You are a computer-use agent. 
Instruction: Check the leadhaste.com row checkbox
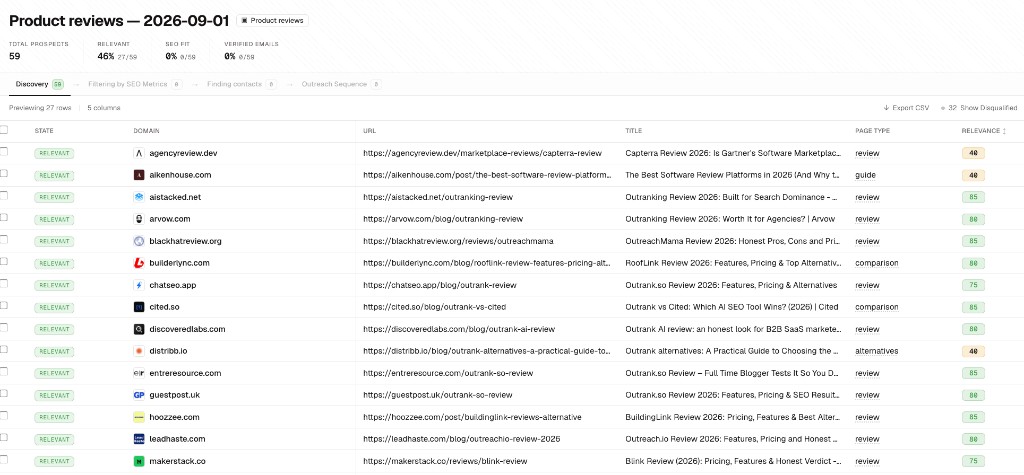(4, 437)
